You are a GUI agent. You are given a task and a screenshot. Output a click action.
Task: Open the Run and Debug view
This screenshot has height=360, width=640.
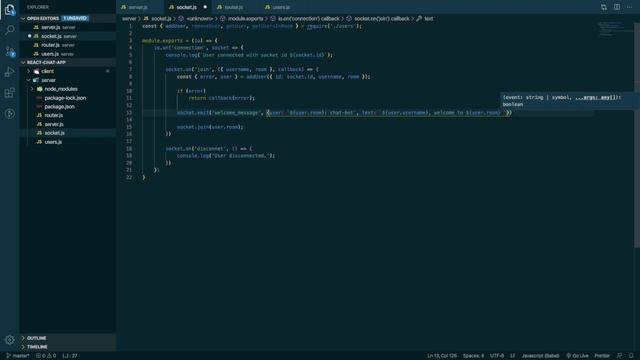[x=10, y=72]
